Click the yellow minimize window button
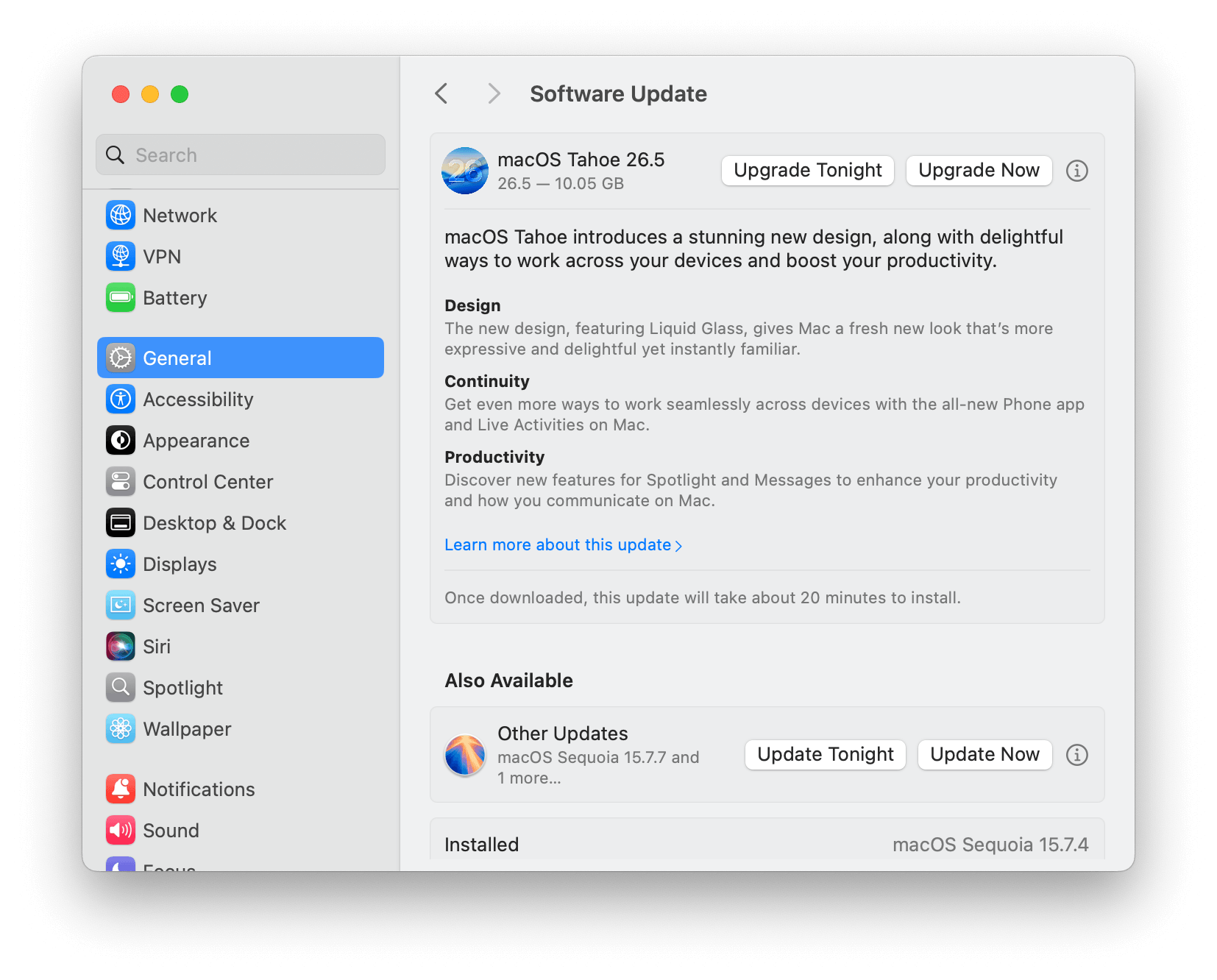The width and height of the screenshot is (1217, 980). pos(150,94)
